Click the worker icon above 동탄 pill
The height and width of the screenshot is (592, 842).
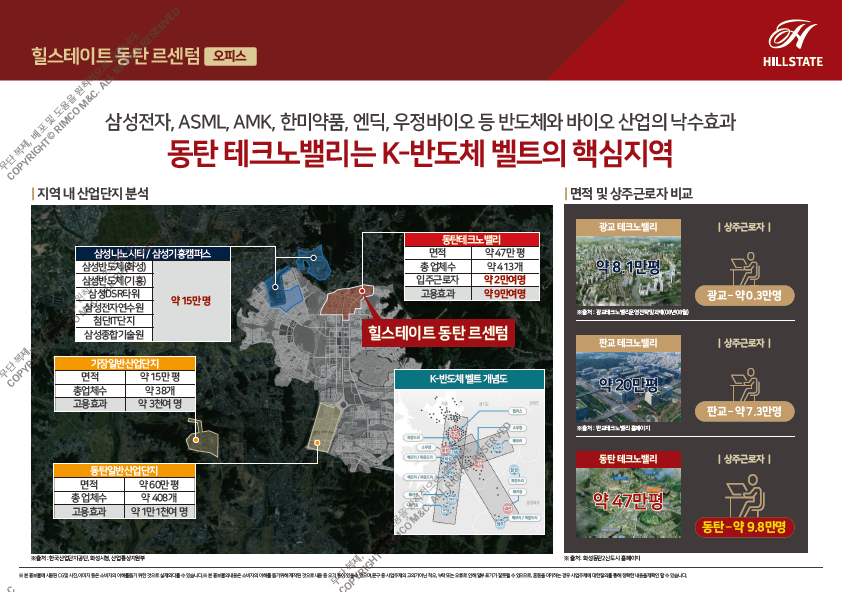745,495
